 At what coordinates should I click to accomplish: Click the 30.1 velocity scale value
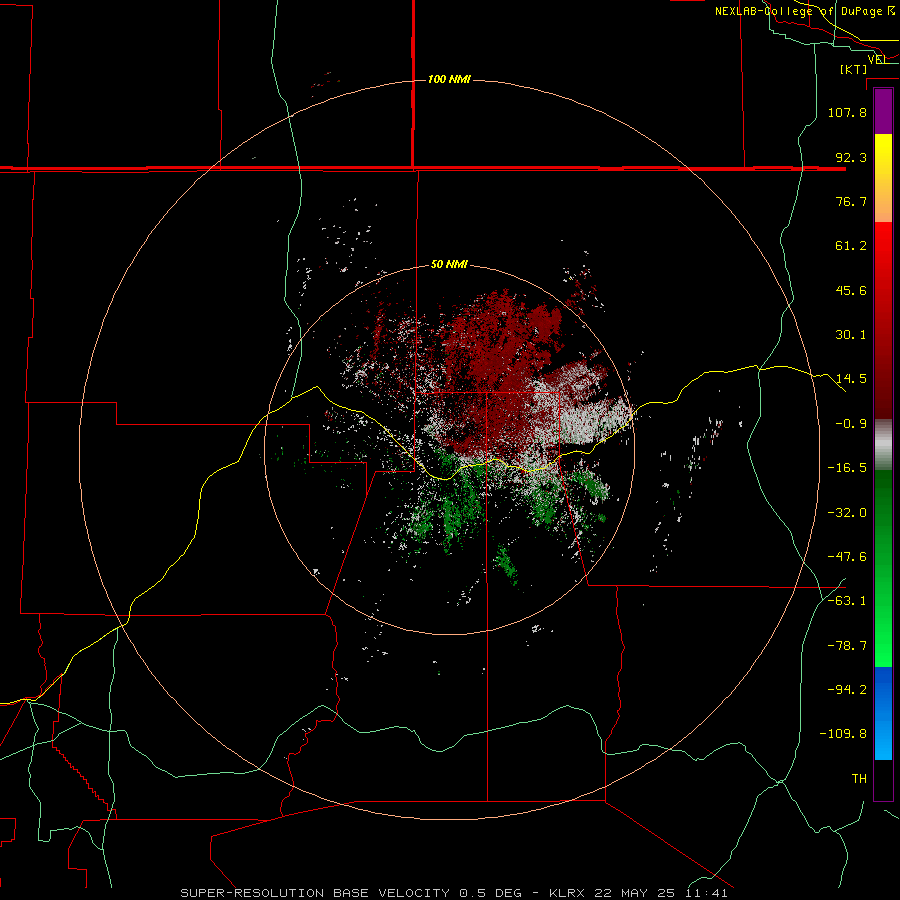851,335
